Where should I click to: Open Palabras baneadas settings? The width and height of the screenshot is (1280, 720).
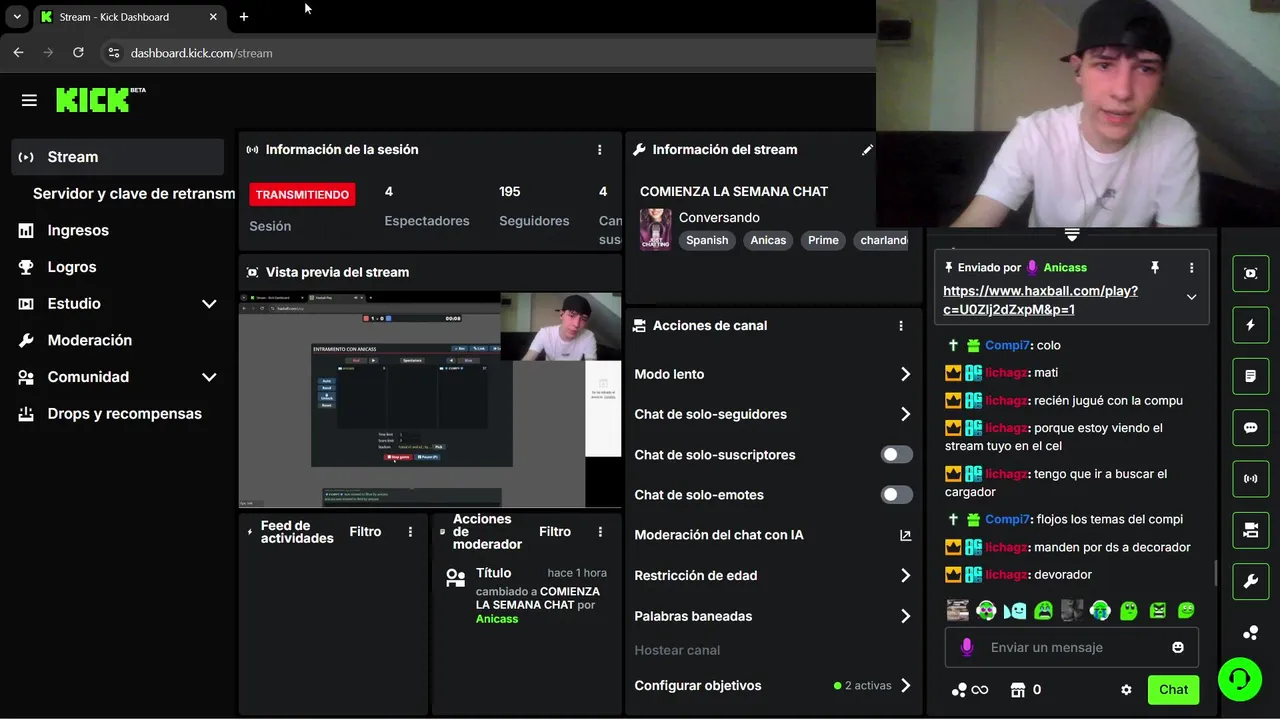(773, 616)
